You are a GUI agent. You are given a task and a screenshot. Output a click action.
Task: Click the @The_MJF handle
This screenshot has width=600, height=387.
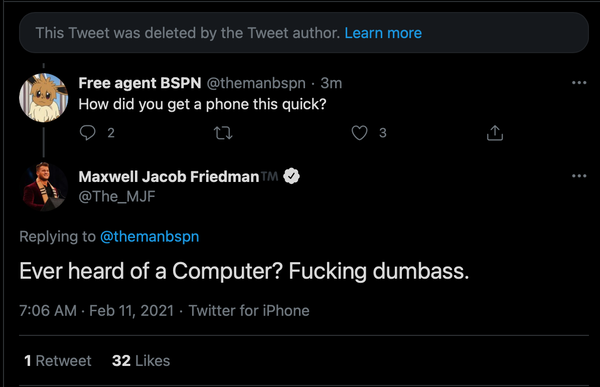(x=117, y=196)
